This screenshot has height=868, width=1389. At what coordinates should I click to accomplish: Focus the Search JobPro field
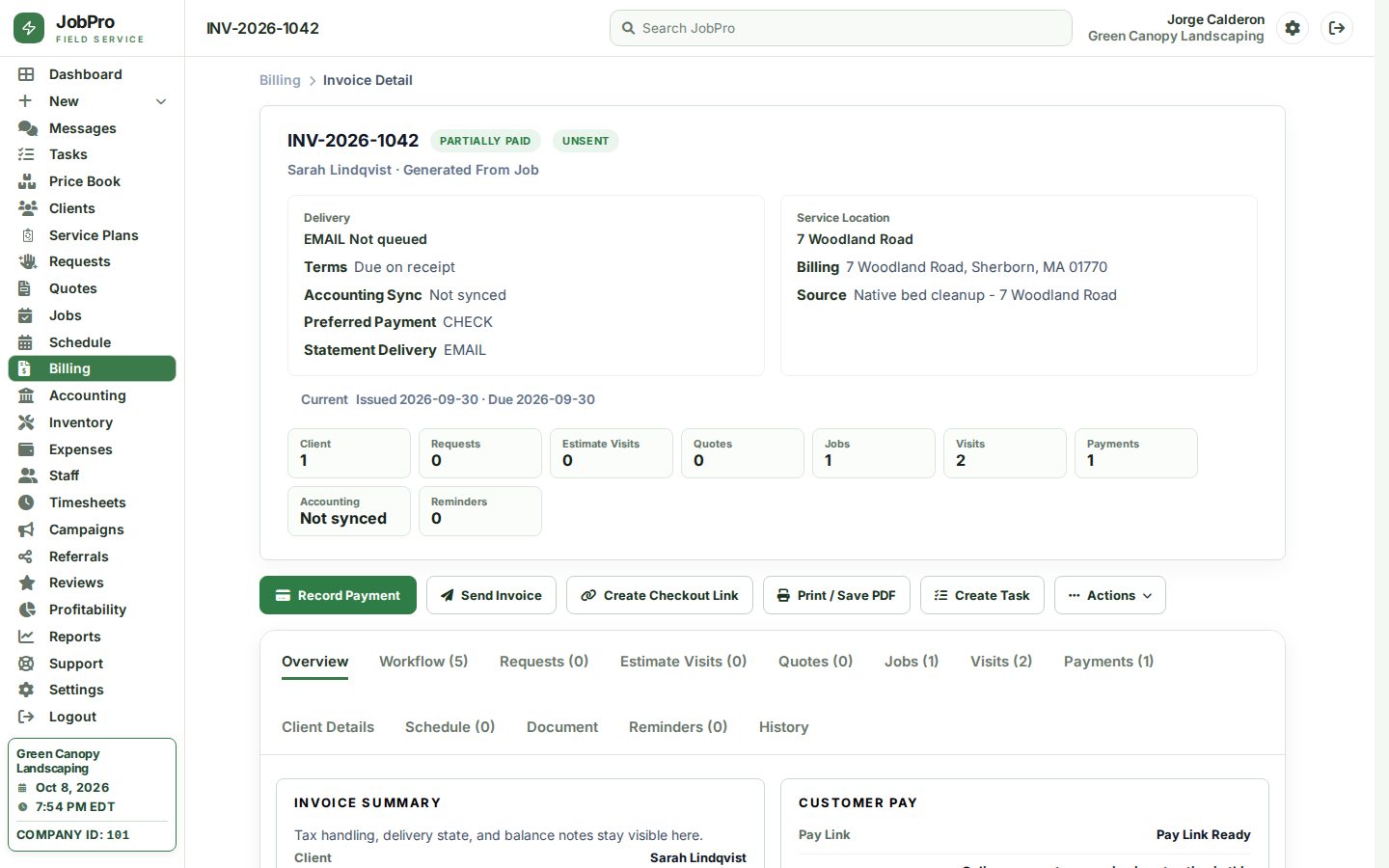(x=840, y=28)
